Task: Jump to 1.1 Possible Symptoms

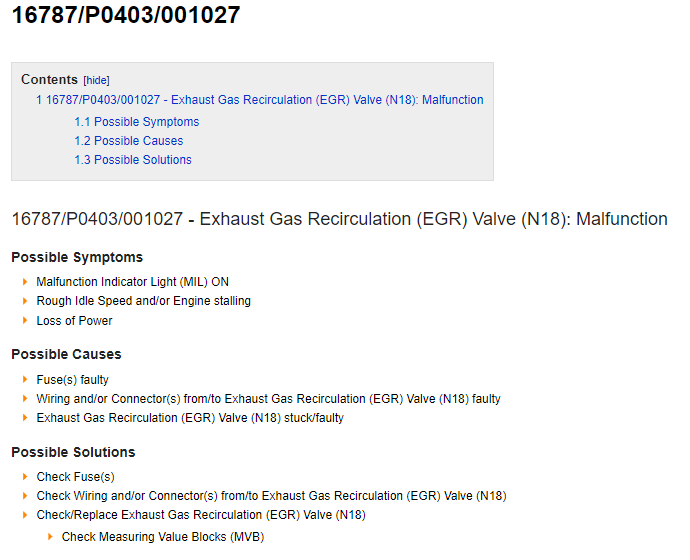Action: 137,122
